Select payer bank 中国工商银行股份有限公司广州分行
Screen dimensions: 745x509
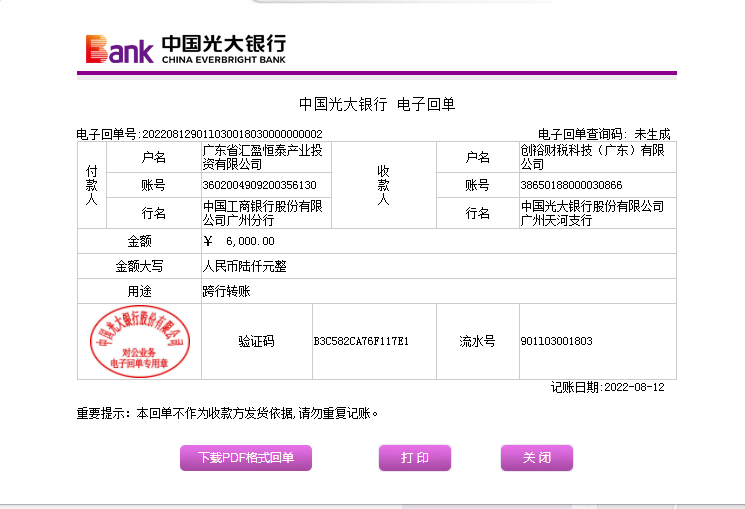[x=262, y=213]
